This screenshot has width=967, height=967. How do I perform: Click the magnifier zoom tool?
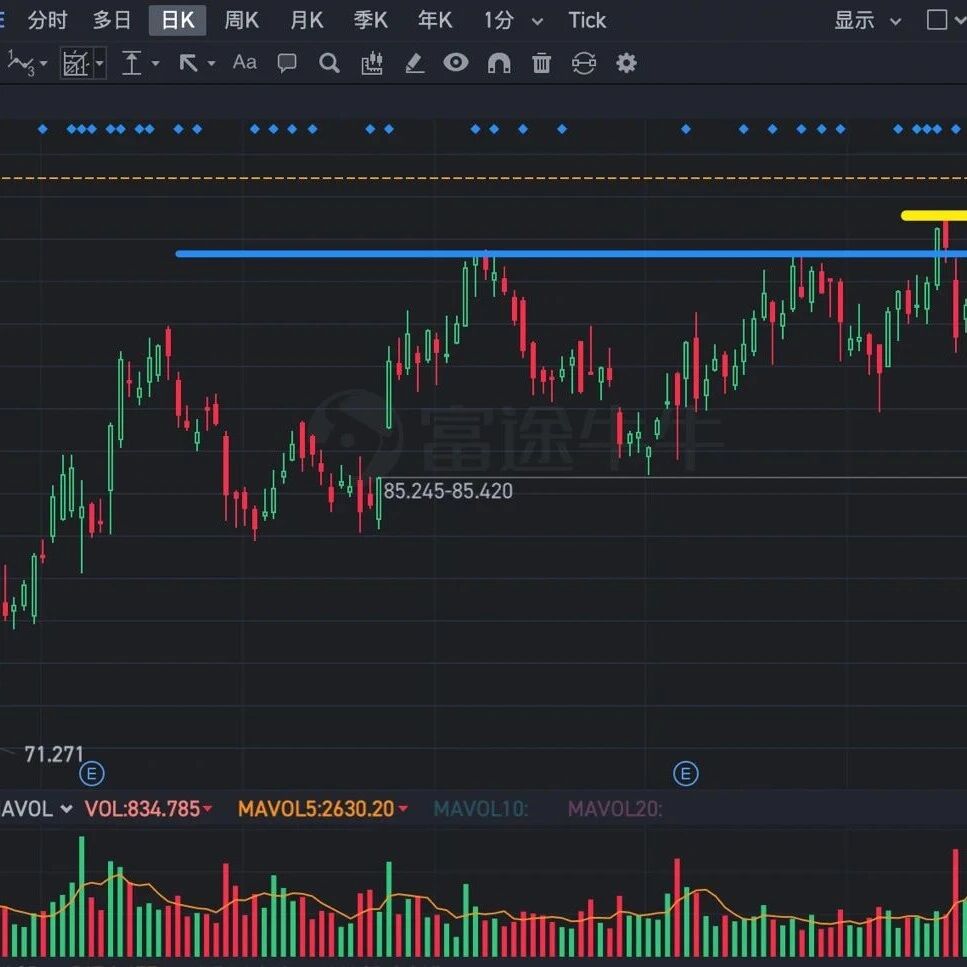coord(329,63)
